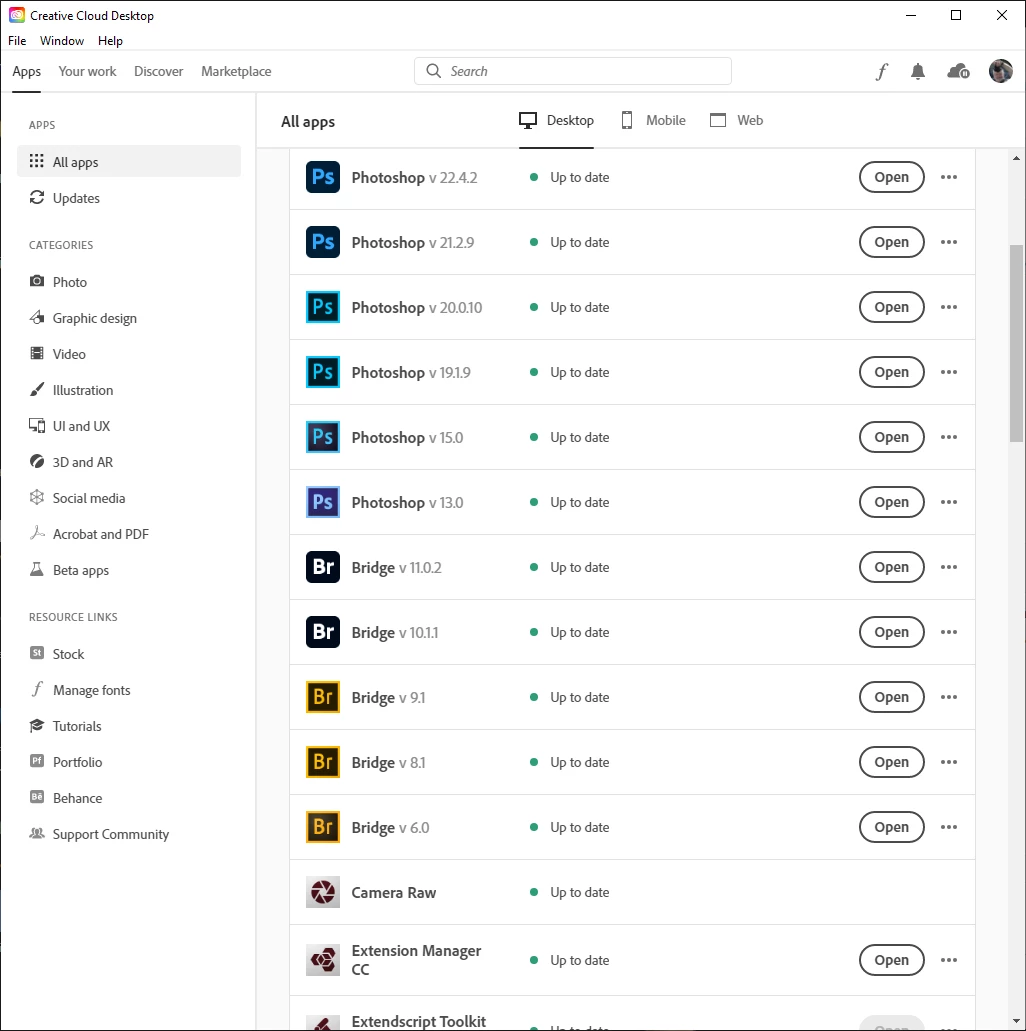The width and height of the screenshot is (1026, 1031).
Task: Click the Camera Raw app icon
Action: tap(323, 892)
